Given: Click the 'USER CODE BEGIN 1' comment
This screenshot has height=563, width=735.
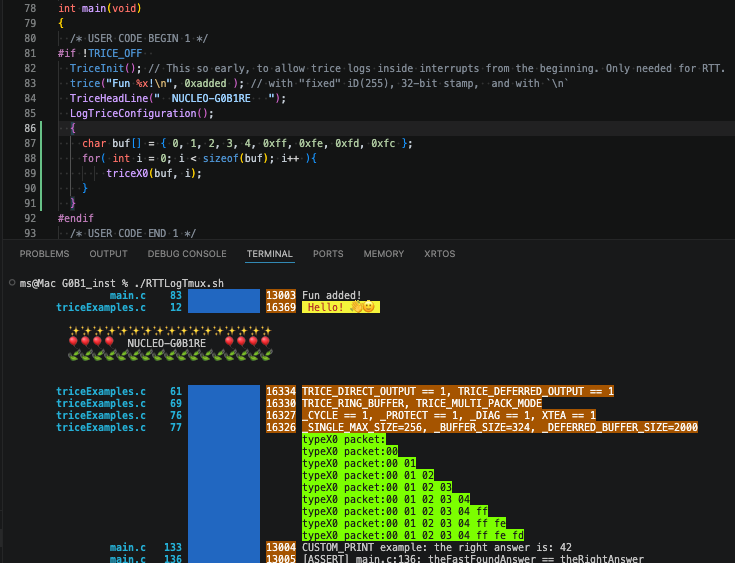Looking at the screenshot, I should [x=139, y=38].
